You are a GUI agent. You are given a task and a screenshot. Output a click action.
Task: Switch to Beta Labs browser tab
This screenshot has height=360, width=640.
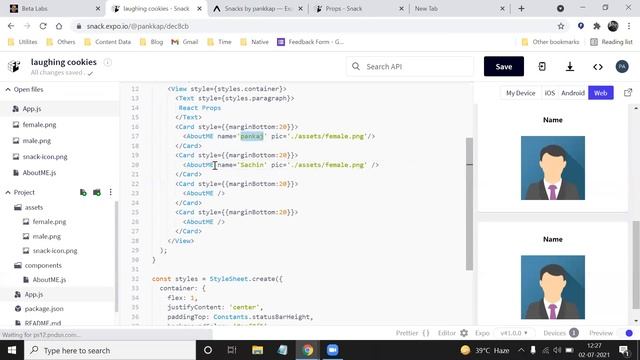(53, 9)
